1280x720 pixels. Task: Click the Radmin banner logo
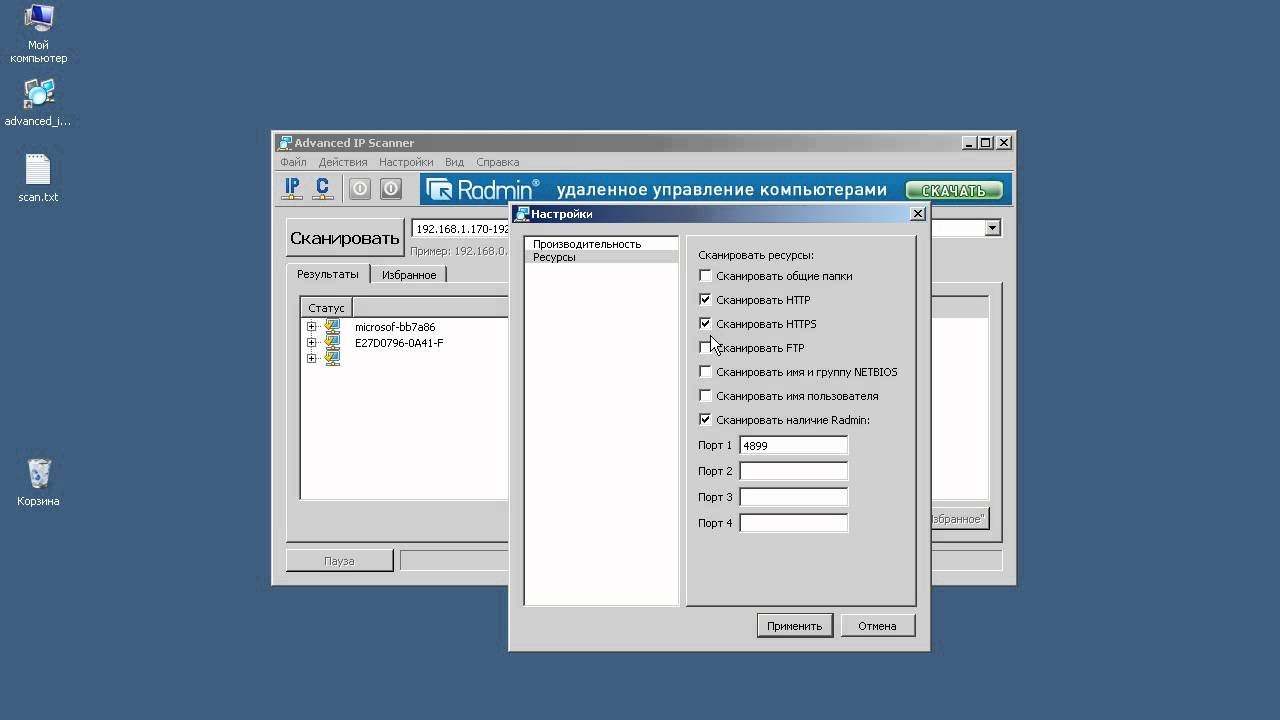[482, 190]
